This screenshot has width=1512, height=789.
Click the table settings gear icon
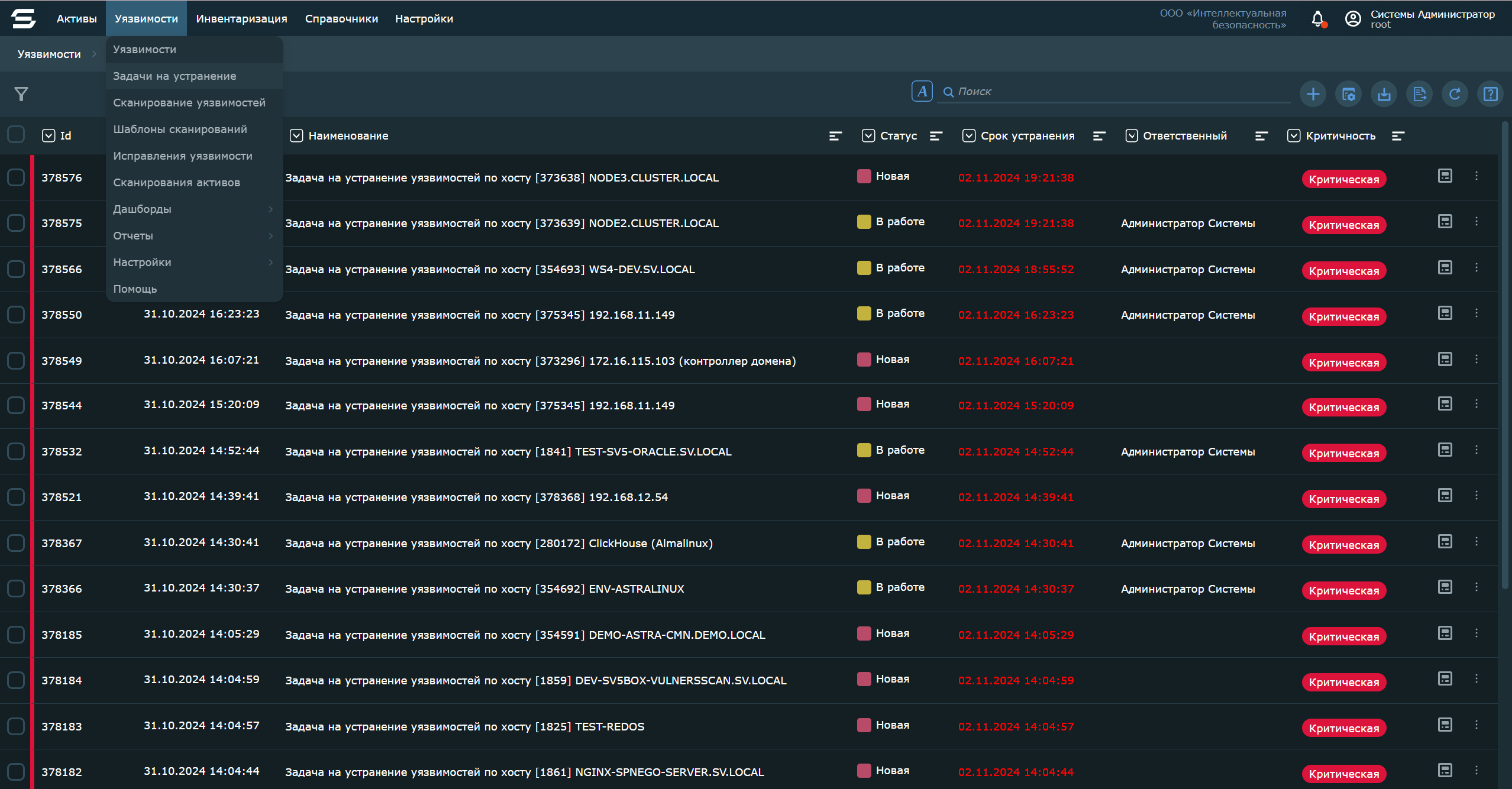coord(1348,94)
